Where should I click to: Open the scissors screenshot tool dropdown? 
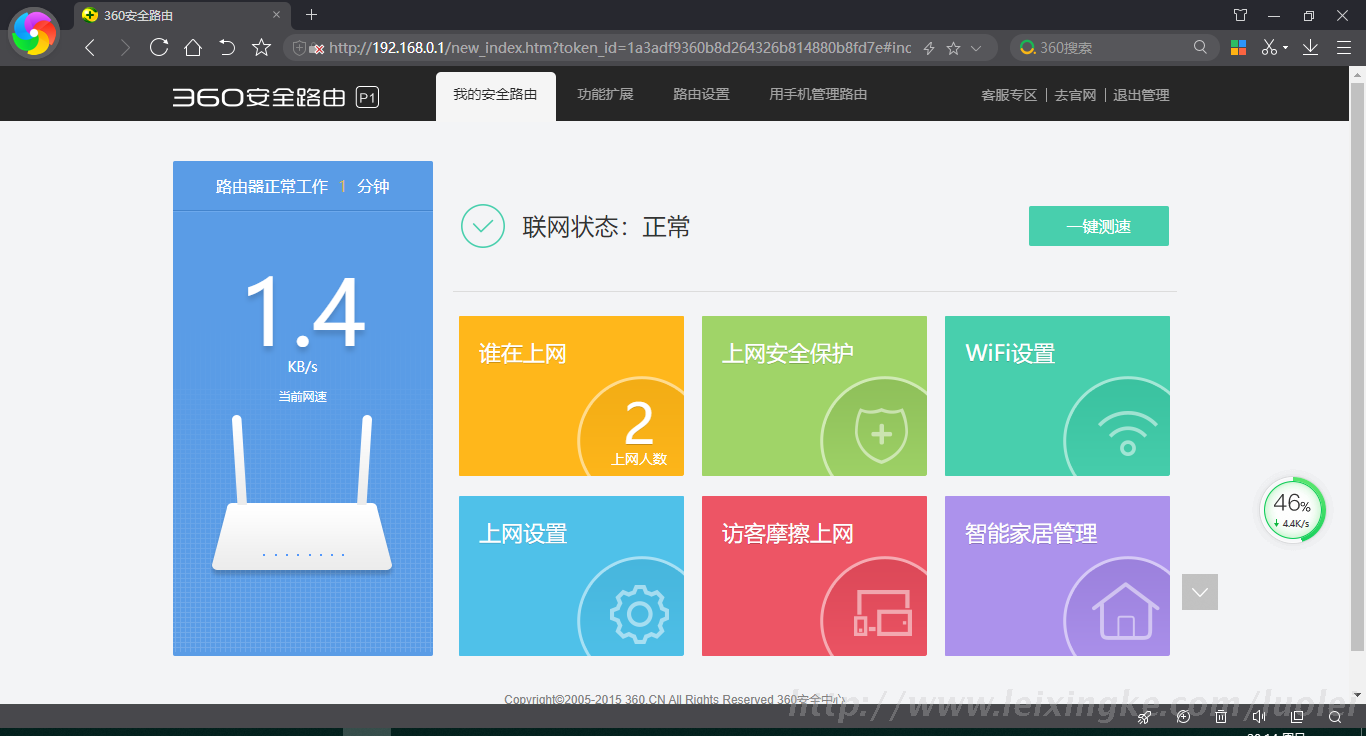click(1285, 48)
